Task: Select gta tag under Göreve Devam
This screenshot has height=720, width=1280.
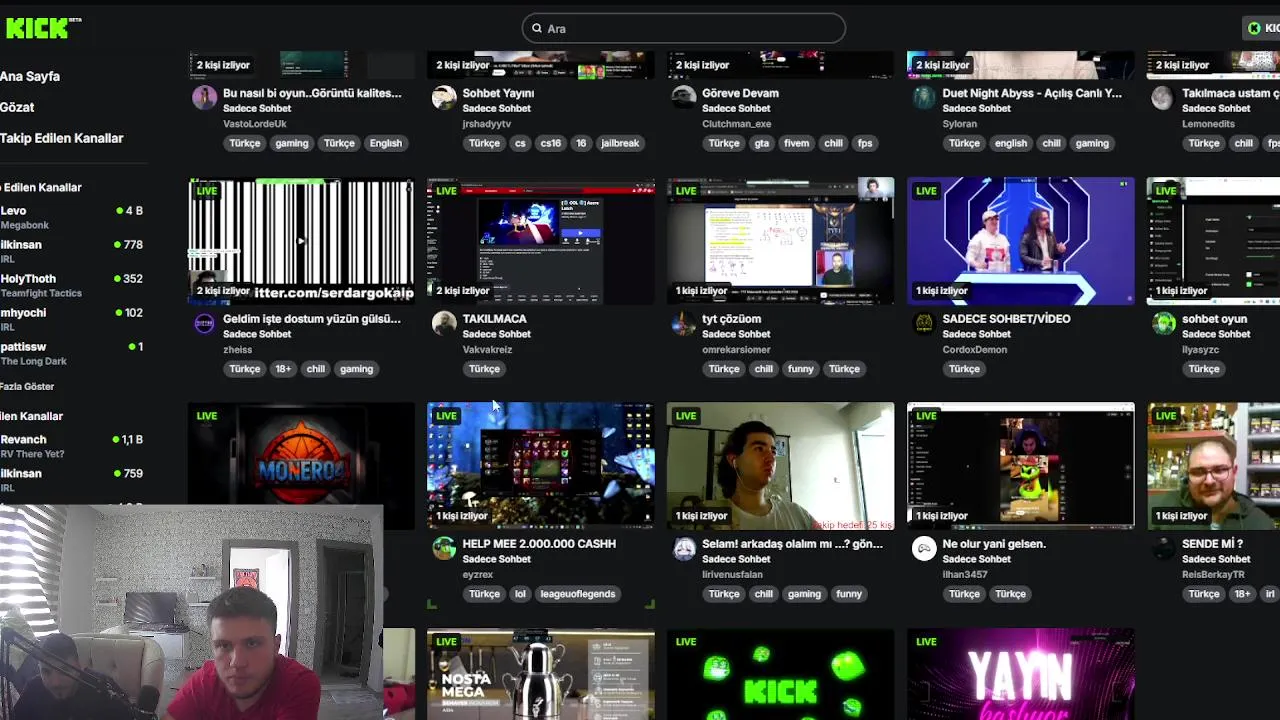Action: click(x=762, y=143)
